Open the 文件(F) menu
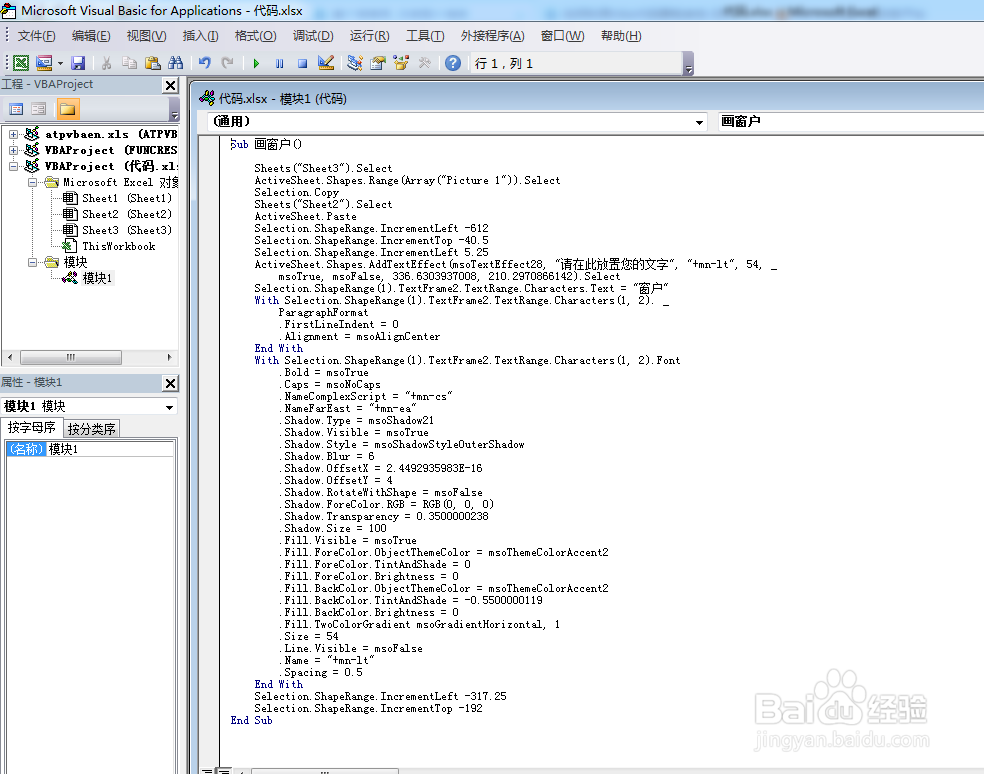 click(x=36, y=36)
